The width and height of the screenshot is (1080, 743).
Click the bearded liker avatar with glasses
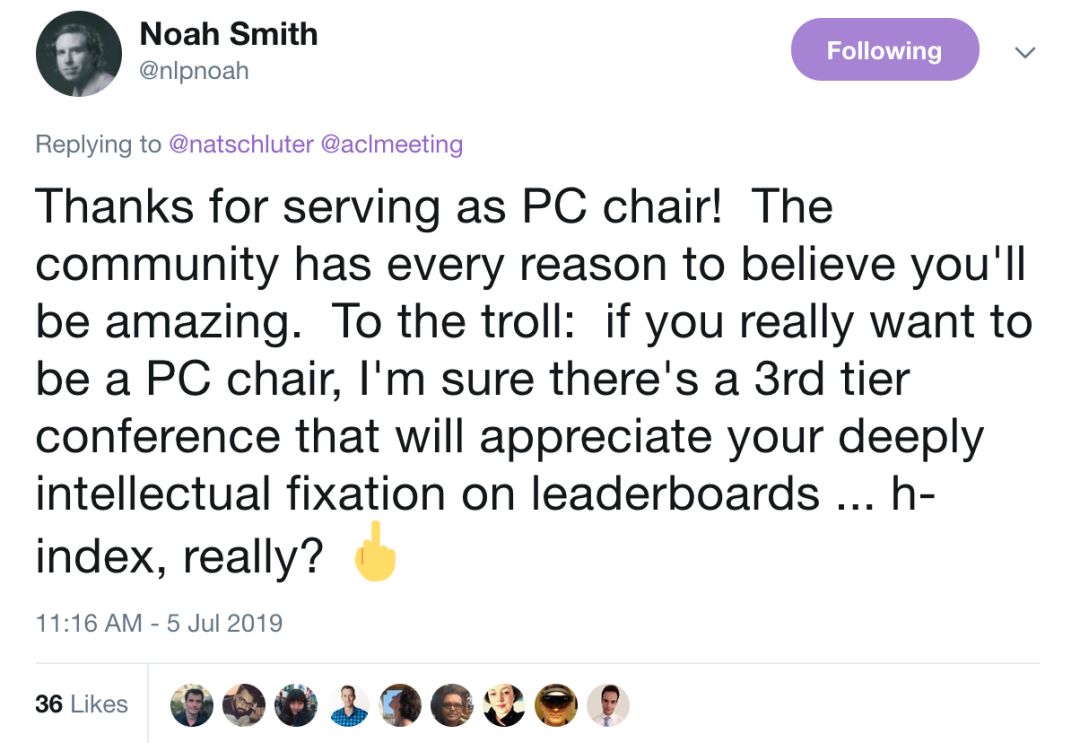click(244, 705)
